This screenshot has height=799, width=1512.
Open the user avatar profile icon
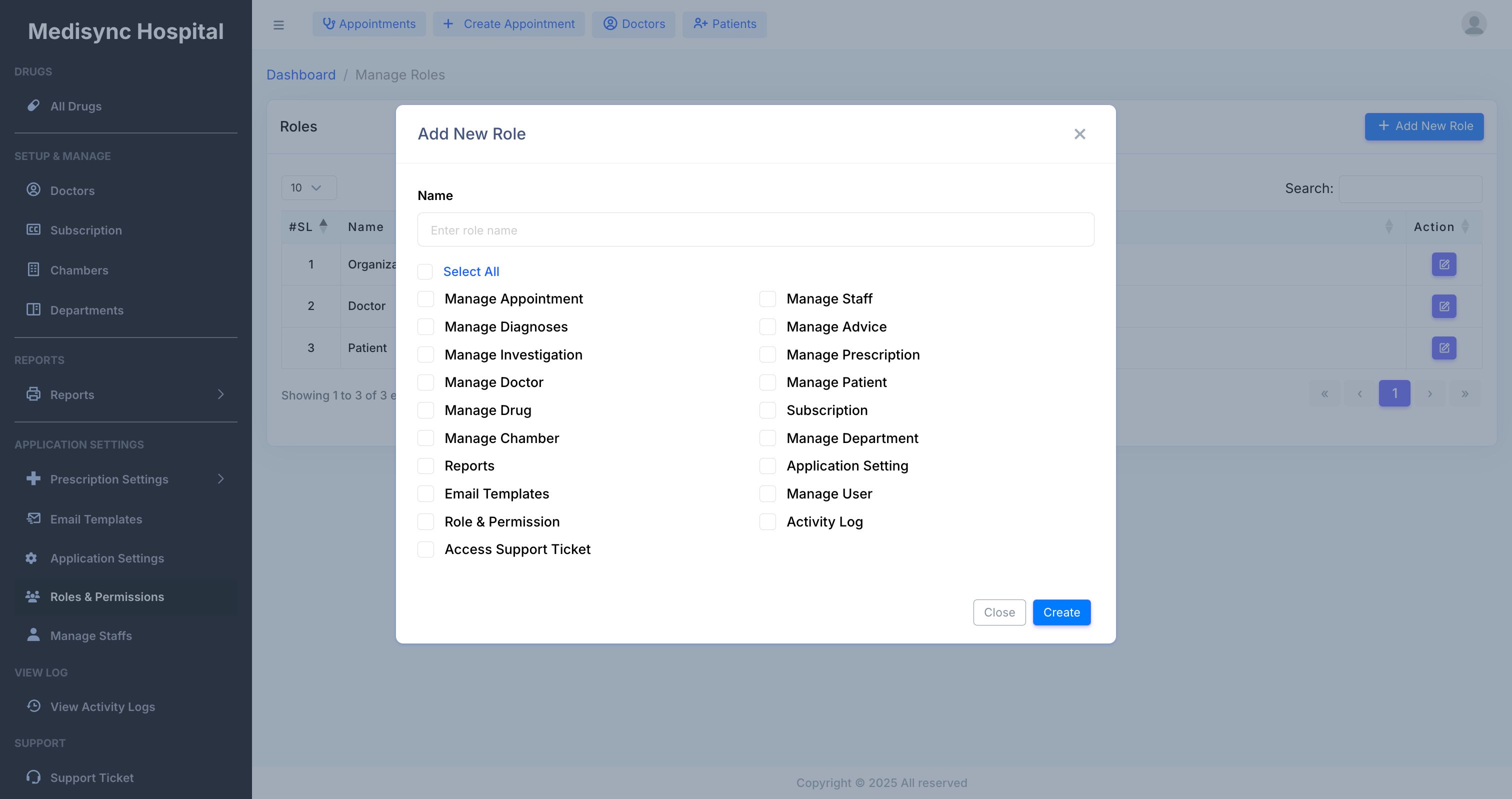point(1473,24)
